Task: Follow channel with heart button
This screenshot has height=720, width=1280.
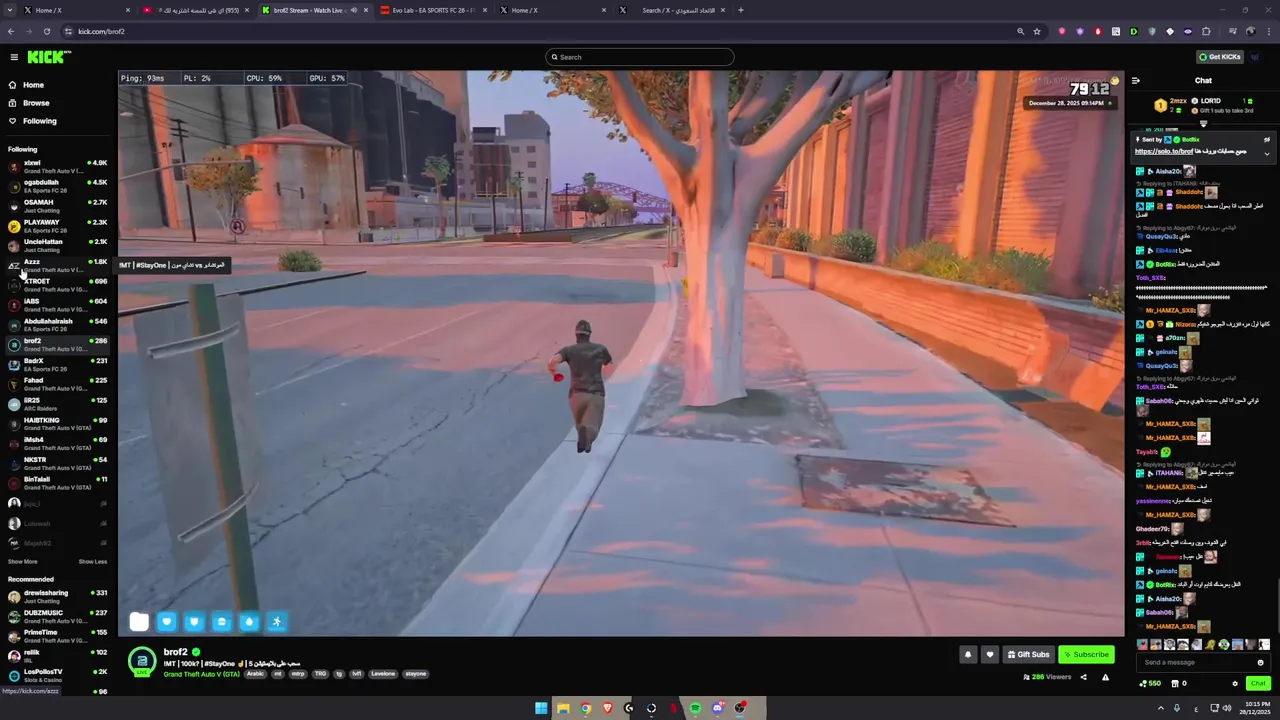Action: coord(990,655)
